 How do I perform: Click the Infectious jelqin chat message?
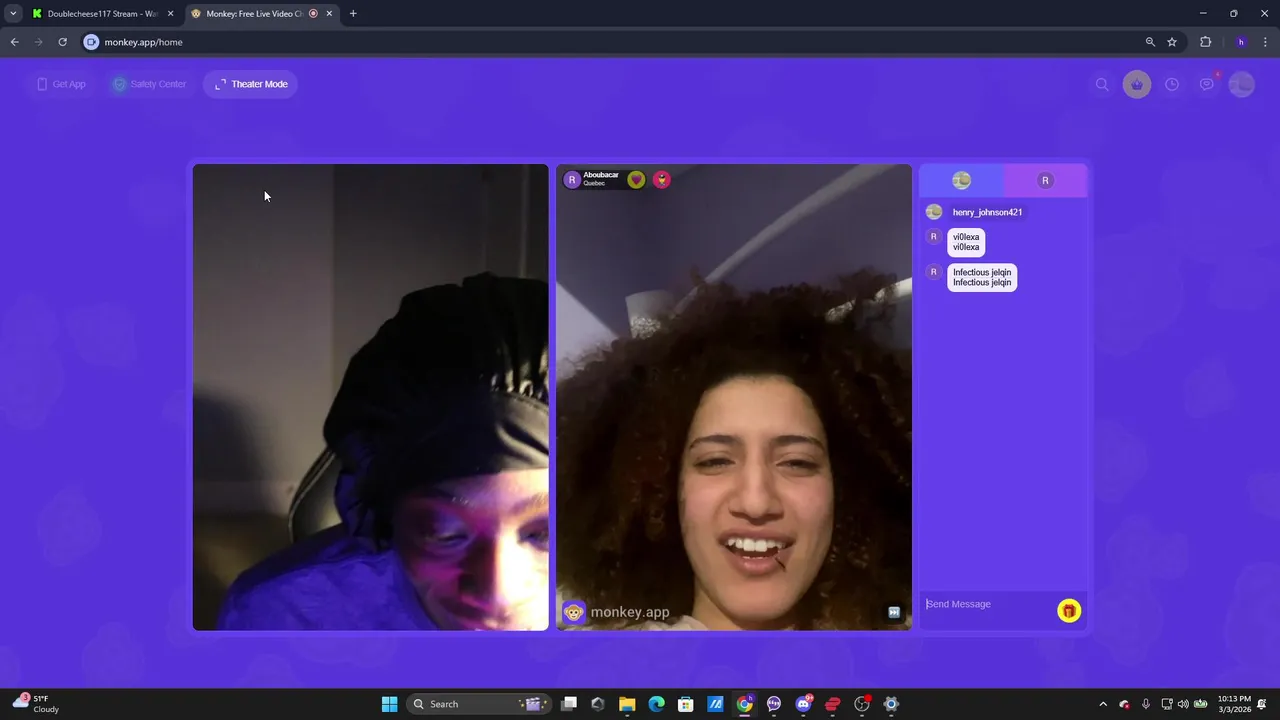(982, 277)
